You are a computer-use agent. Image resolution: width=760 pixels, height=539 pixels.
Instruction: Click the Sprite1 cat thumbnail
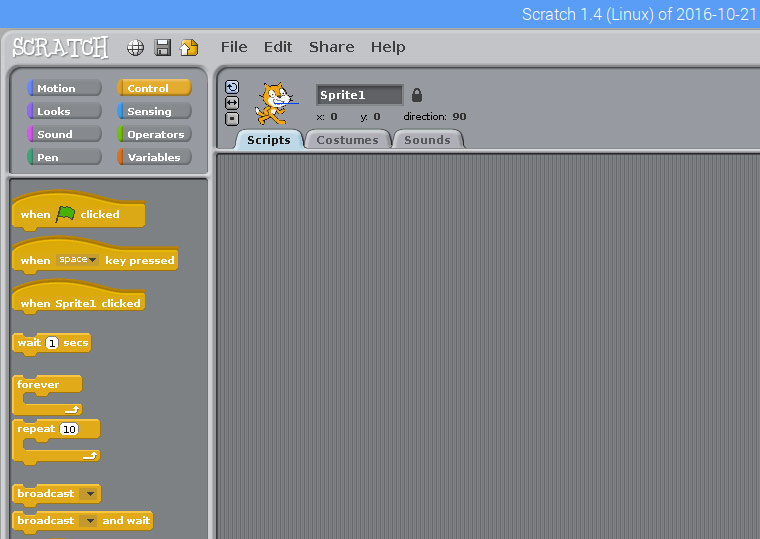pos(273,102)
